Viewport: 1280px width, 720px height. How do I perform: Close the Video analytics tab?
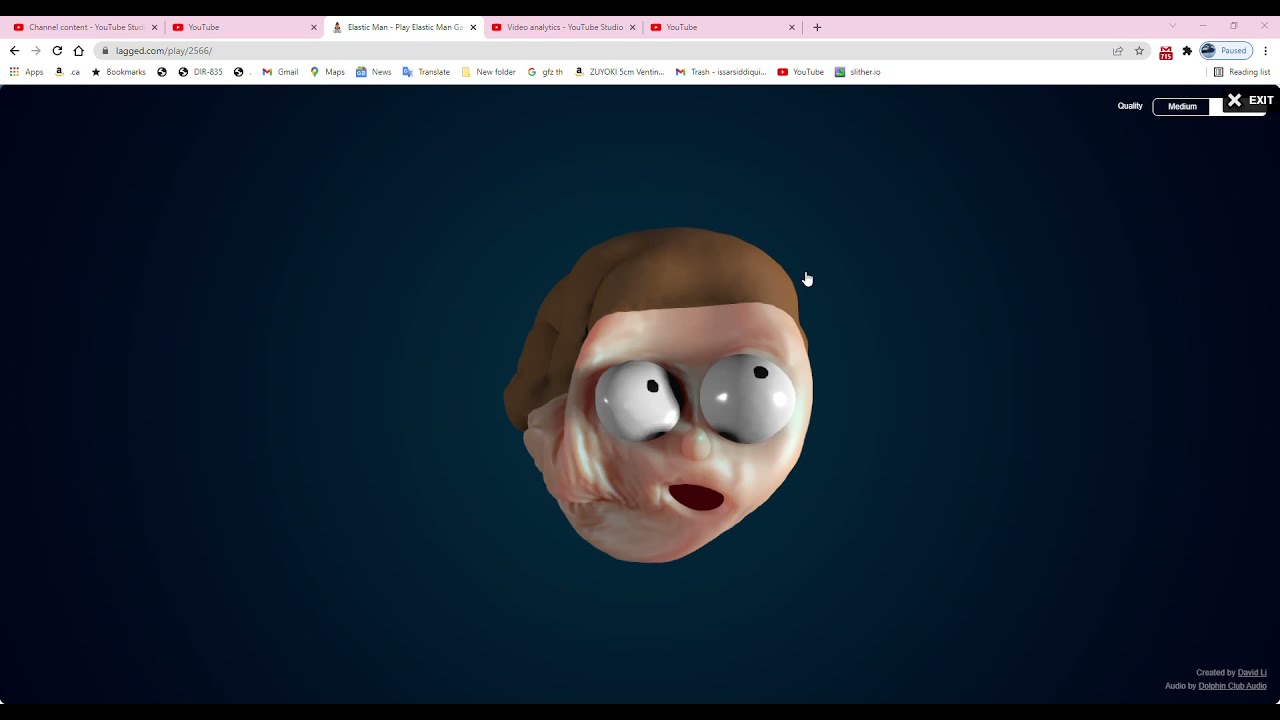pyautogui.click(x=632, y=28)
